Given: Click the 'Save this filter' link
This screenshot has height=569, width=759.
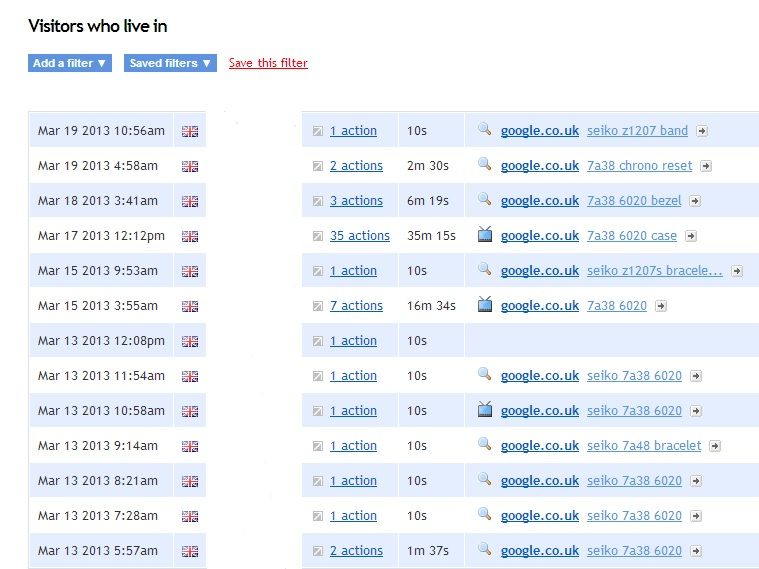Looking at the screenshot, I should 268,63.
